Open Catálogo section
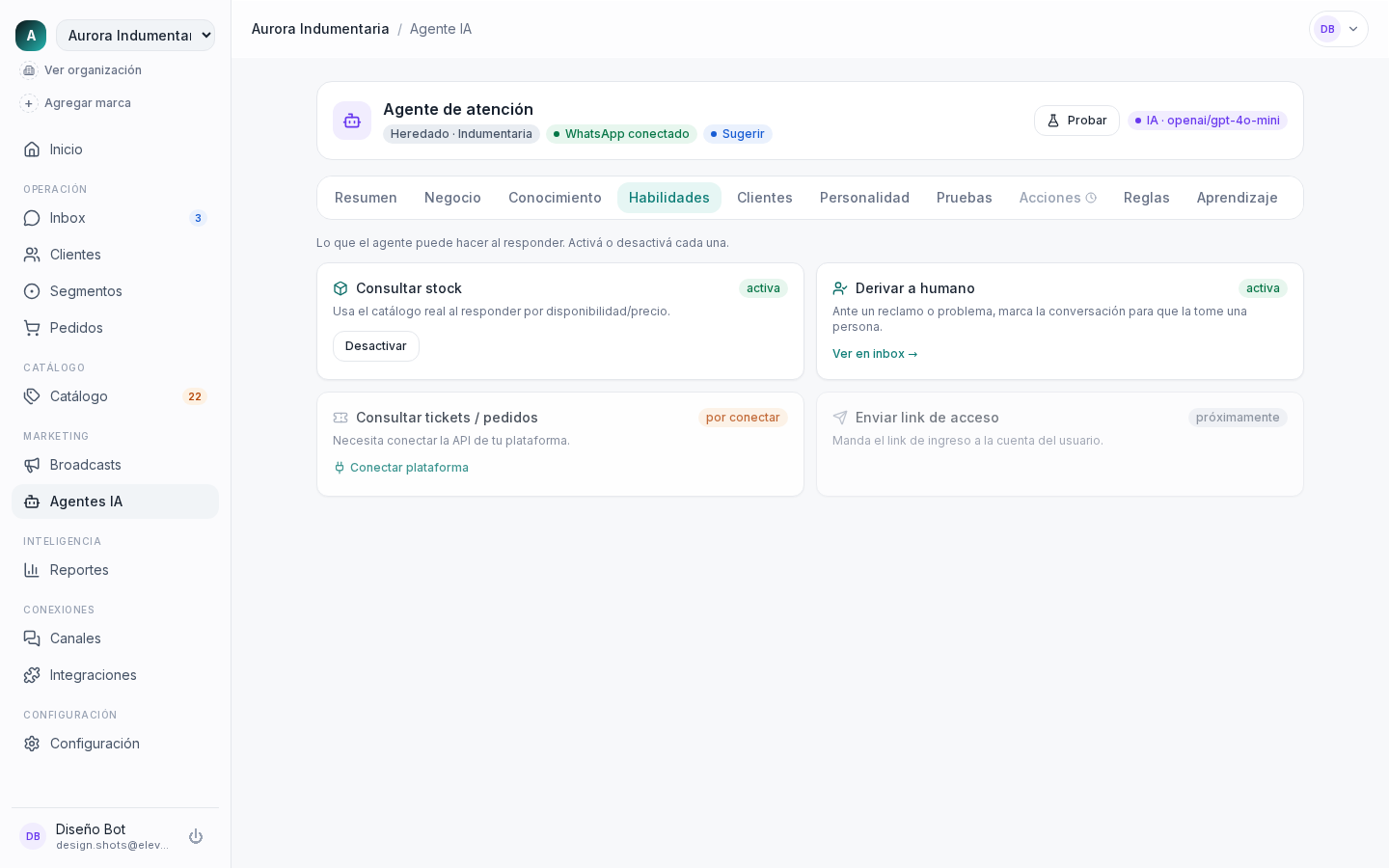The image size is (1389, 868). pyautogui.click(x=115, y=396)
